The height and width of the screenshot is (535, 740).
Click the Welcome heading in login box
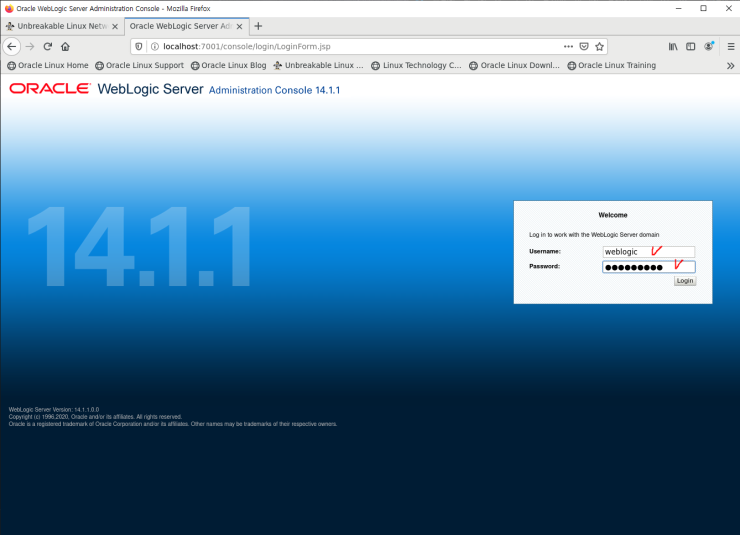tap(613, 215)
